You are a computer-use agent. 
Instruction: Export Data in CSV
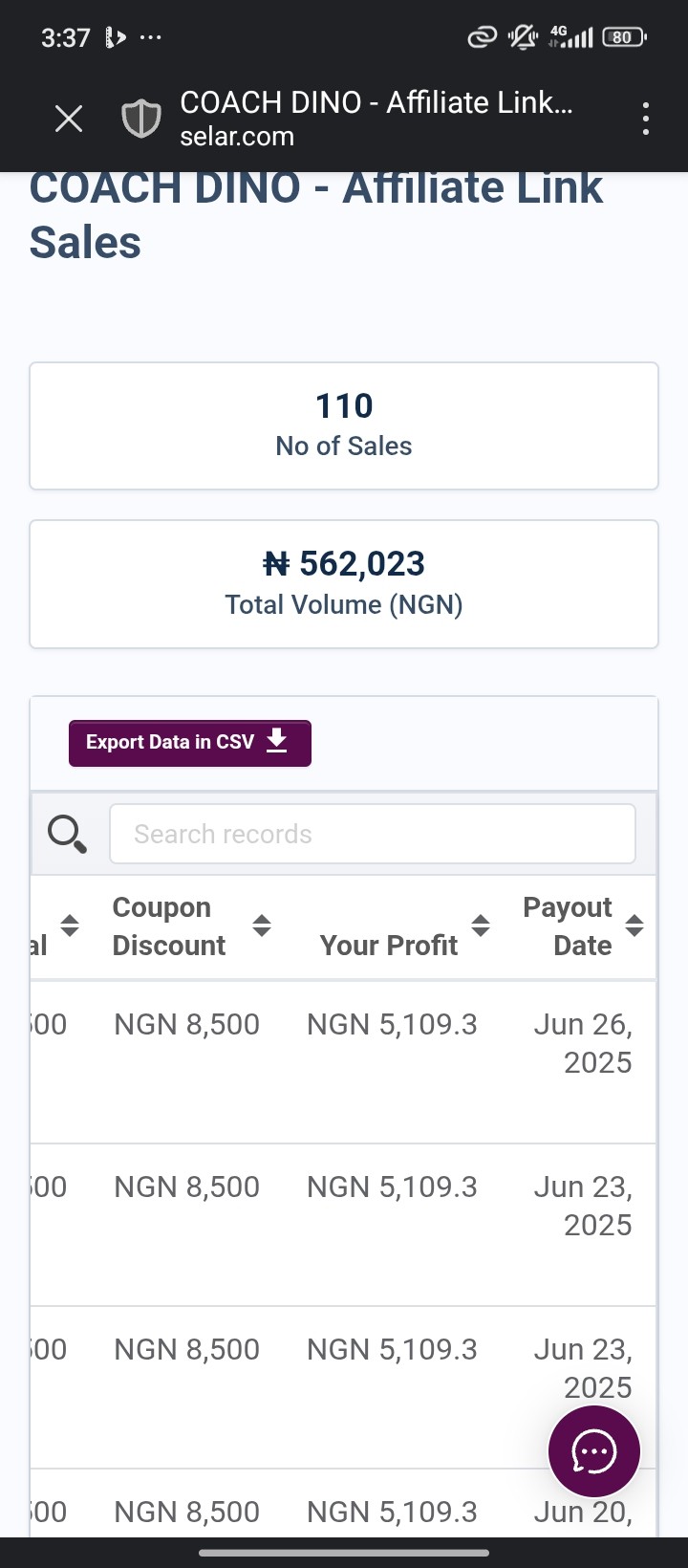coord(190,743)
